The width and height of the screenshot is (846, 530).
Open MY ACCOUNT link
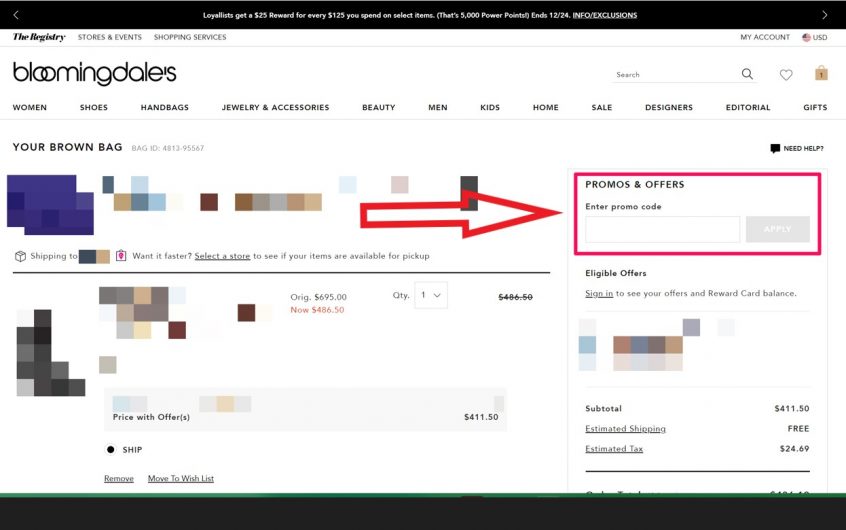pyautogui.click(x=765, y=37)
